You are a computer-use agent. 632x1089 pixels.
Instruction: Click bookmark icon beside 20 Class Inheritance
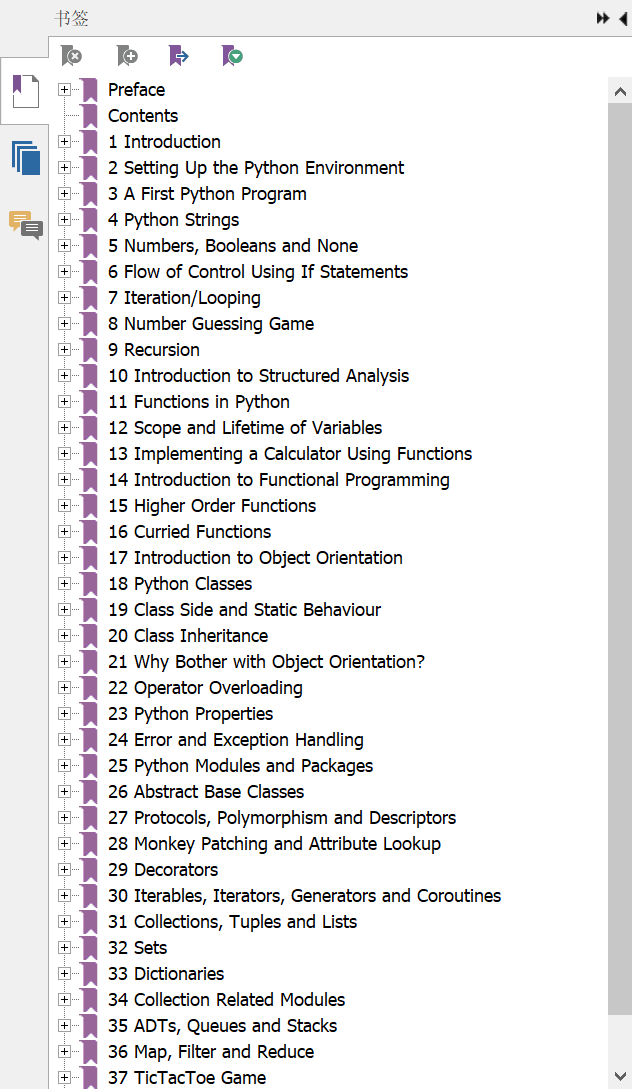tap(90, 635)
